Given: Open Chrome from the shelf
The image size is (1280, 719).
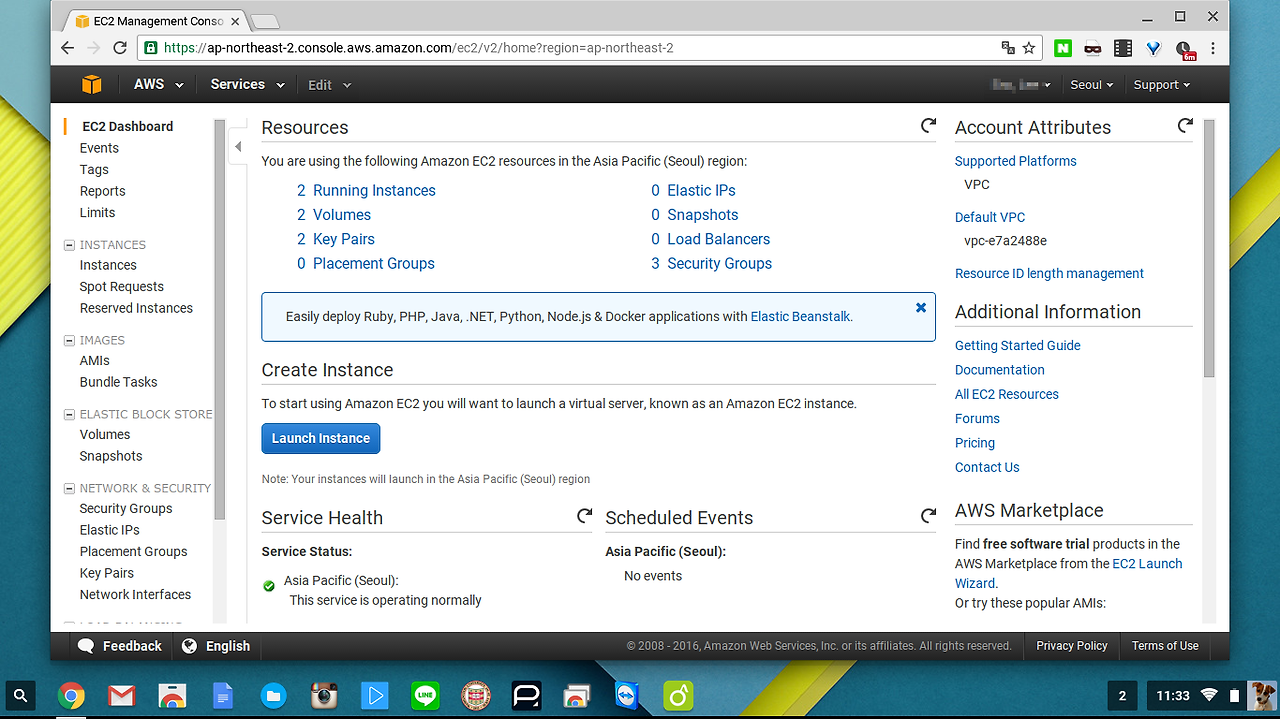Looking at the screenshot, I should 71,696.
